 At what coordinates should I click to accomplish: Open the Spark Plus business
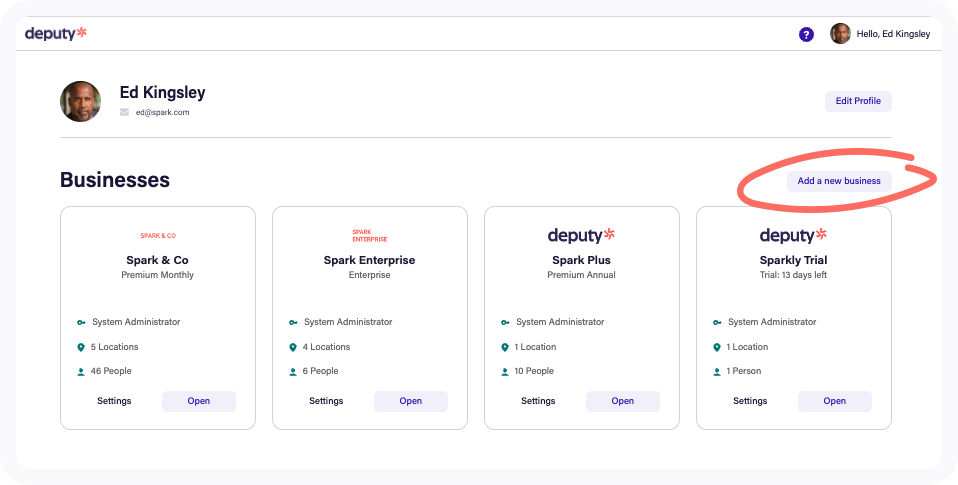pos(623,401)
